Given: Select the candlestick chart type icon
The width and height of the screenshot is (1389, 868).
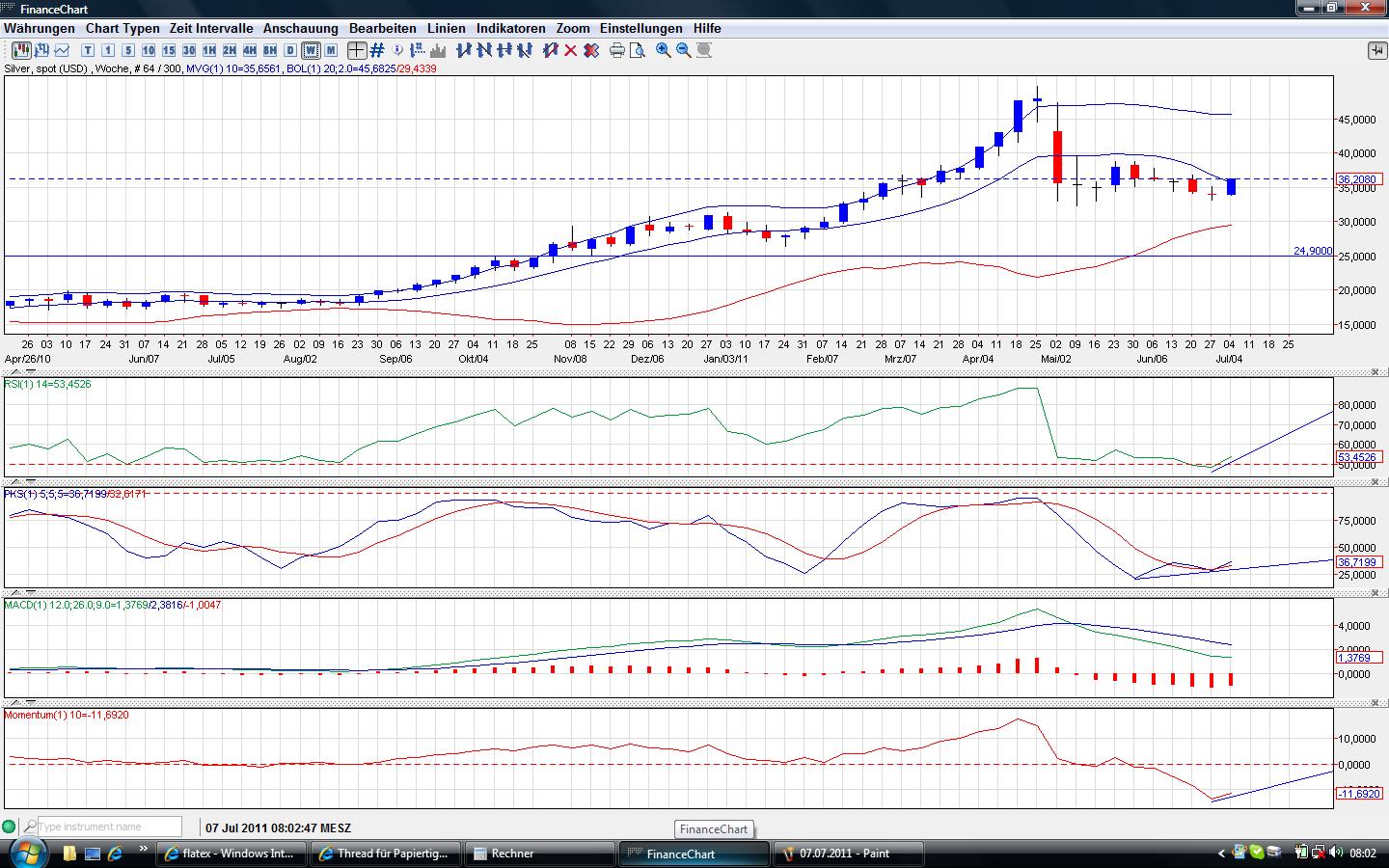Looking at the screenshot, I should [x=21, y=50].
